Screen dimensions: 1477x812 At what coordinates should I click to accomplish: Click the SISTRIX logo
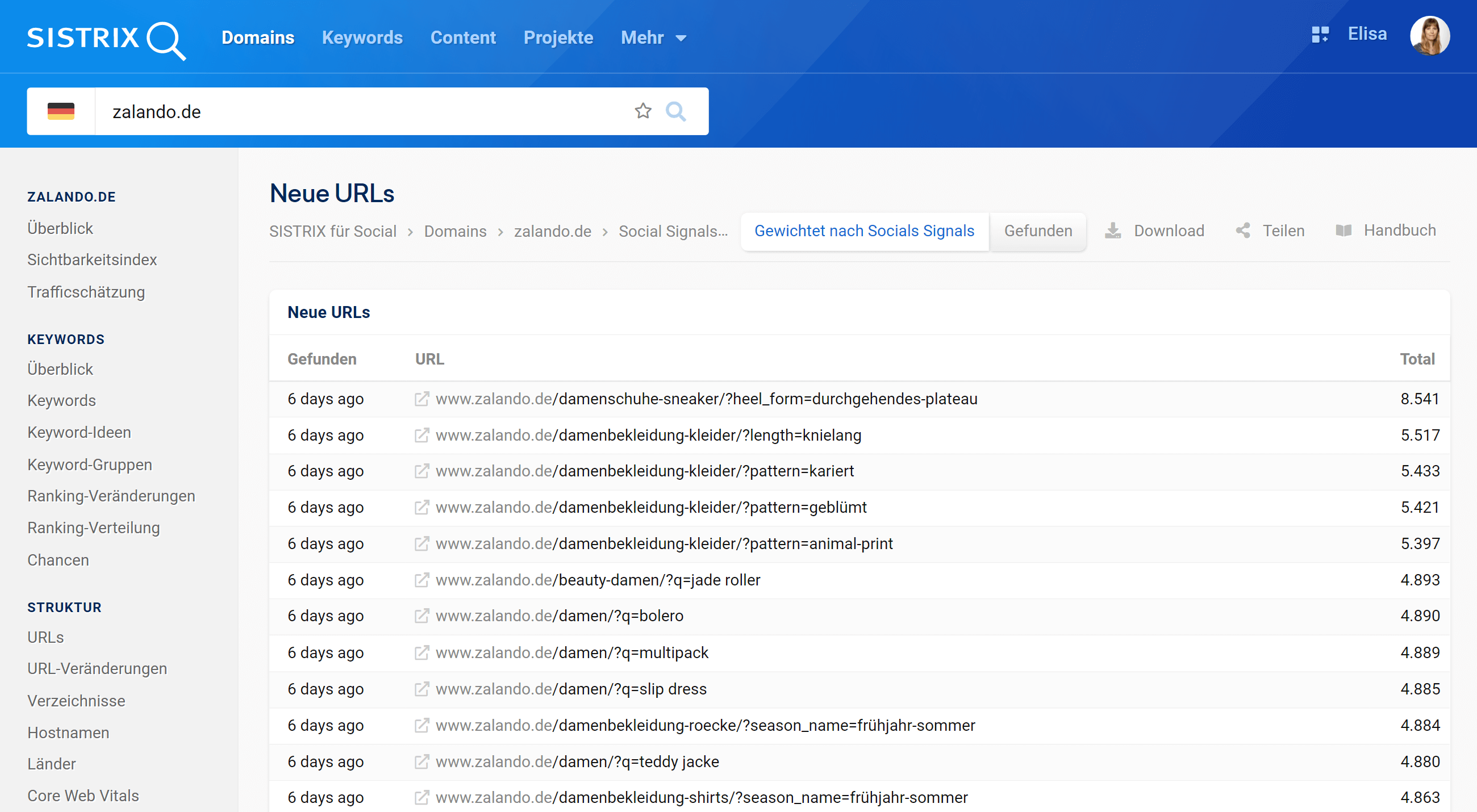[x=106, y=39]
